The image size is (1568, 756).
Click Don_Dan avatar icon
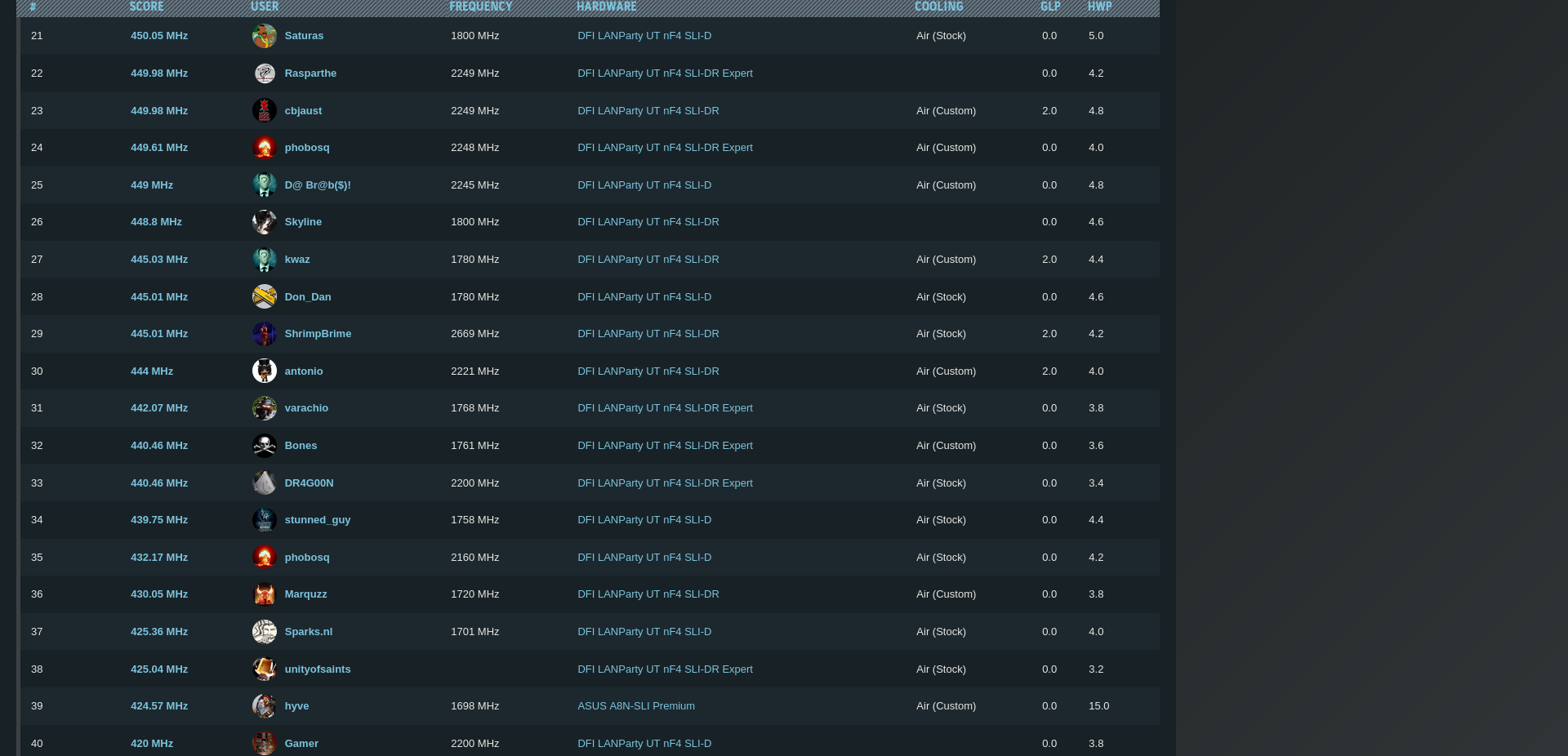point(264,296)
